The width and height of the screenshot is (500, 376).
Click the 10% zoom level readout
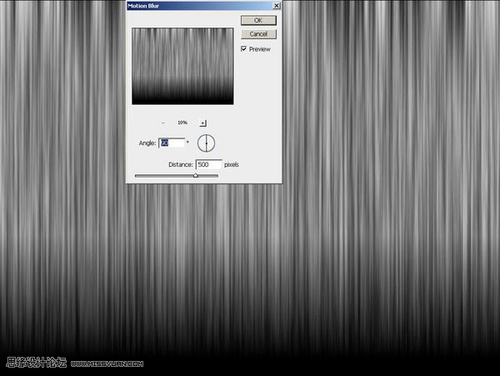(x=182, y=123)
